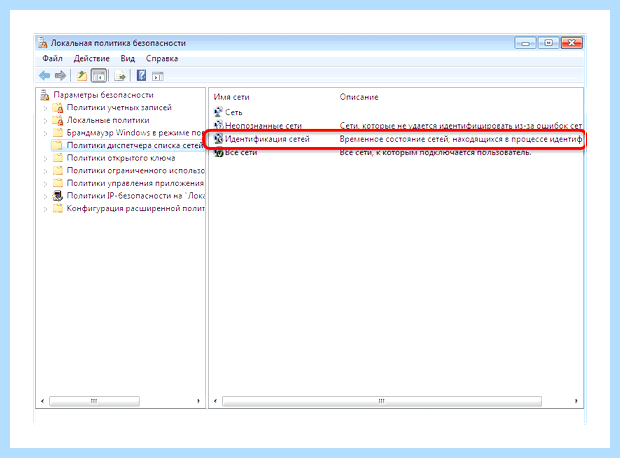Select Политики диспетчера списка сетей folder
This screenshot has height=458, width=620.
[x=134, y=145]
